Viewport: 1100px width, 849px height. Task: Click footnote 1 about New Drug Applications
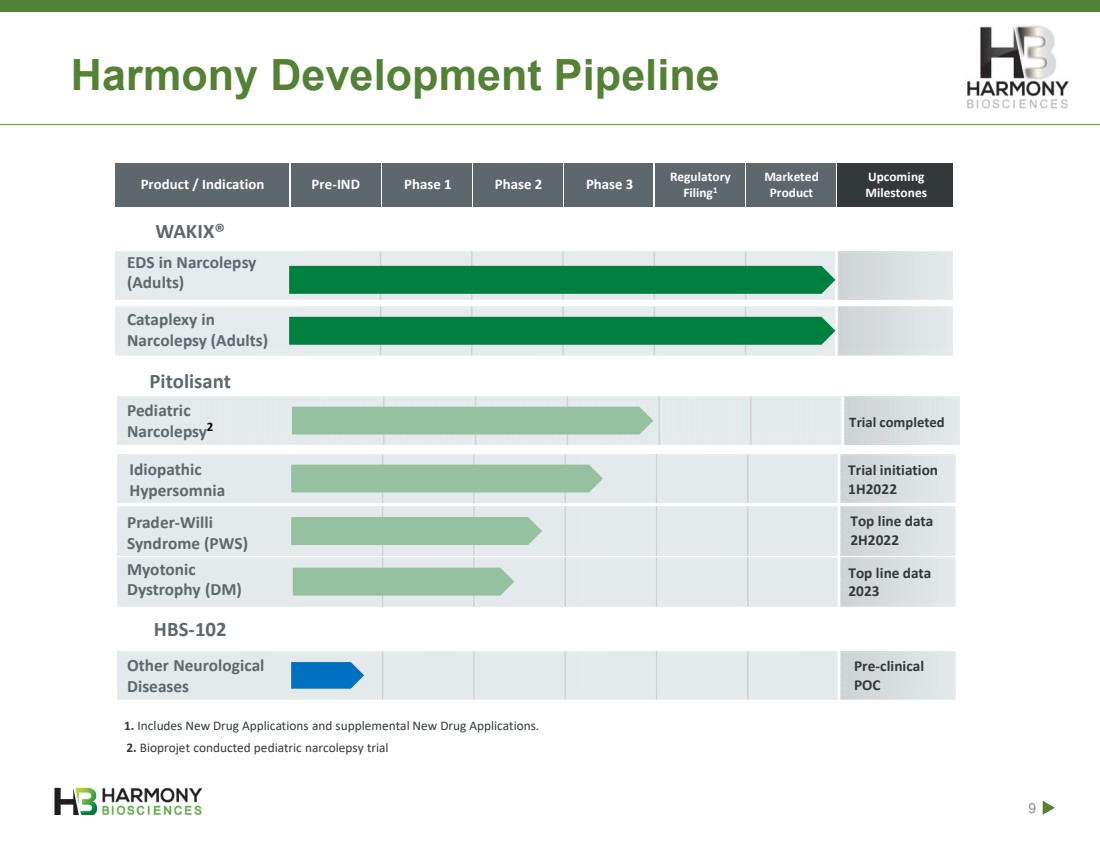(331, 726)
